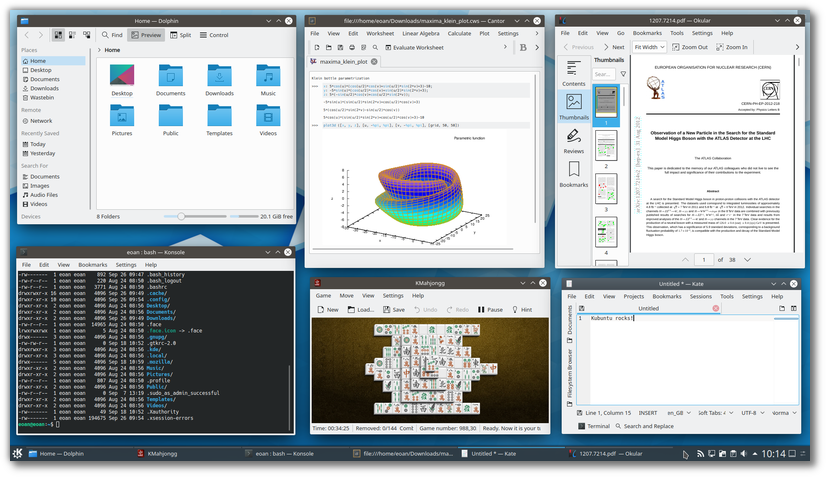Image resolution: width=826 pixels, height=477 pixels.
Task: Open the Fit Width zoom dropdown
Action: point(650,47)
